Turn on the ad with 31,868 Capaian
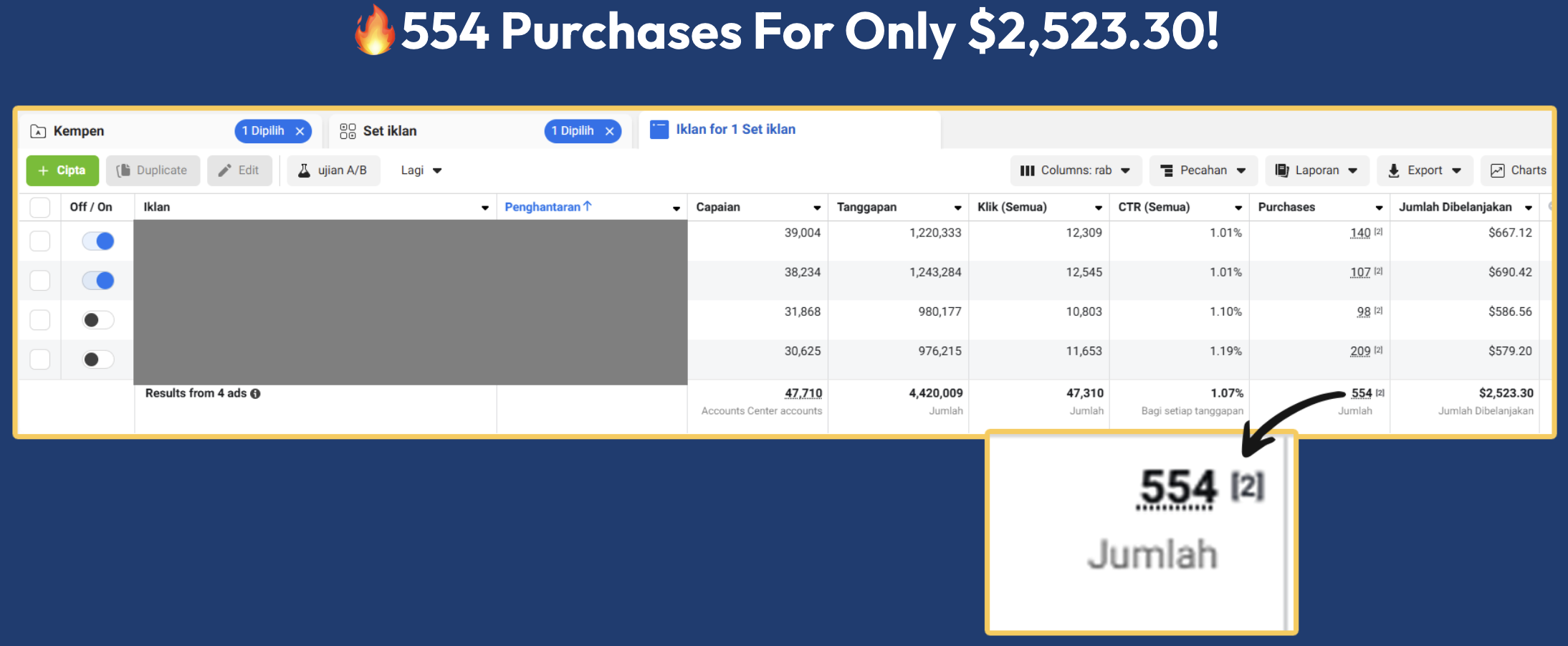The width and height of the screenshot is (1568, 646). click(x=98, y=320)
